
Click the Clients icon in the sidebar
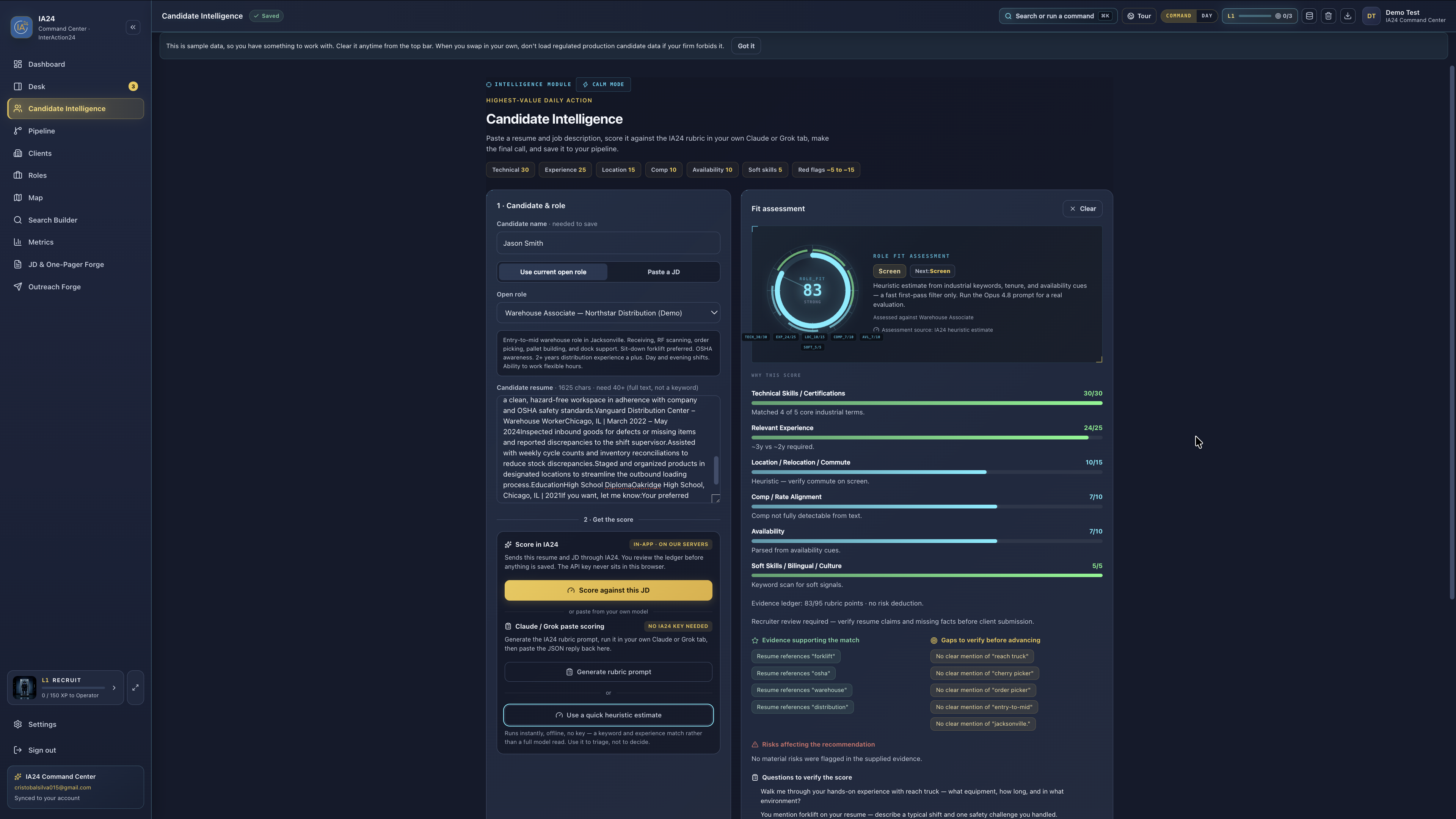point(18,153)
